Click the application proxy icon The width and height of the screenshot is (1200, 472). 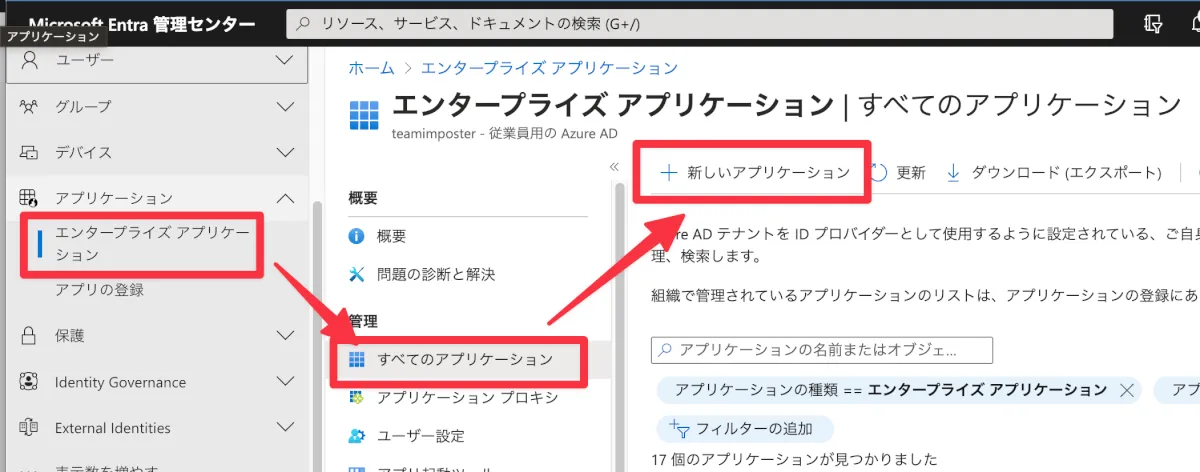tap(356, 398)
